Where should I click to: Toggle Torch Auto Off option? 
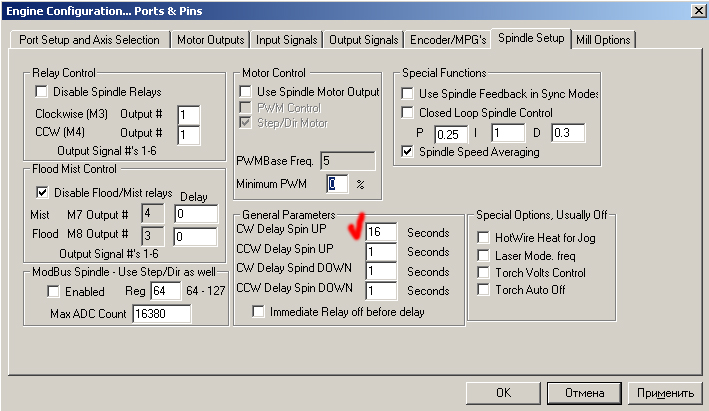click(x=484, y=290)
